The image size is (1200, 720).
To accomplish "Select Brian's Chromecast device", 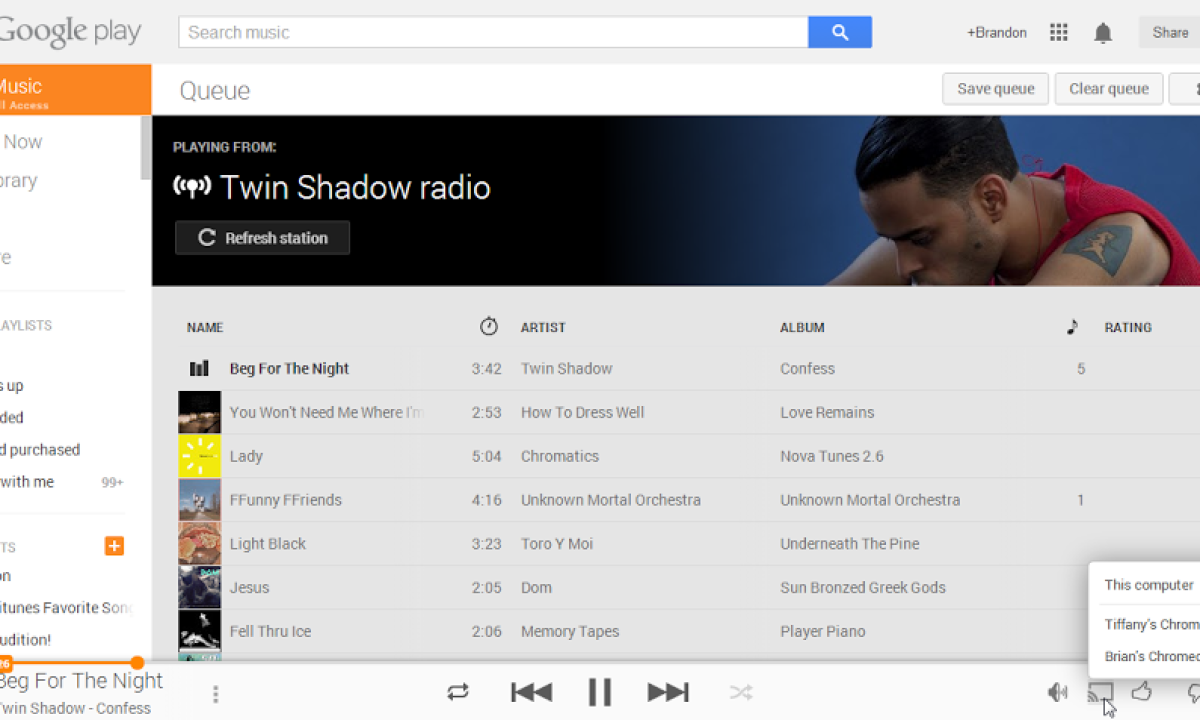I will point(1151,656).
